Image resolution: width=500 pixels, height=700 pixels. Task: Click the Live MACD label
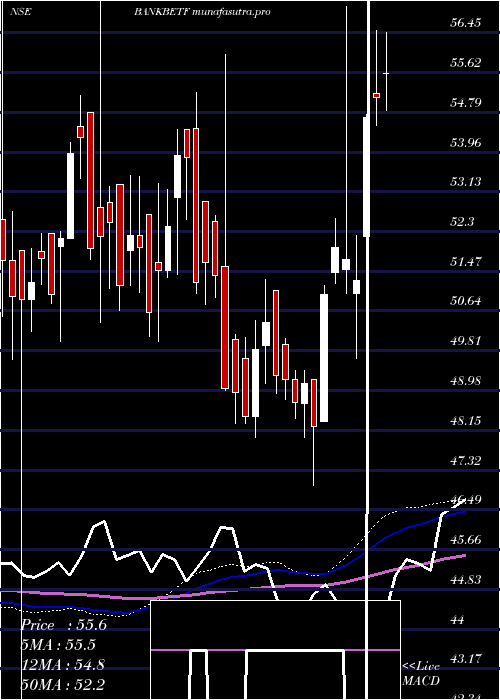pyautogui.click(x=421, y=673)
